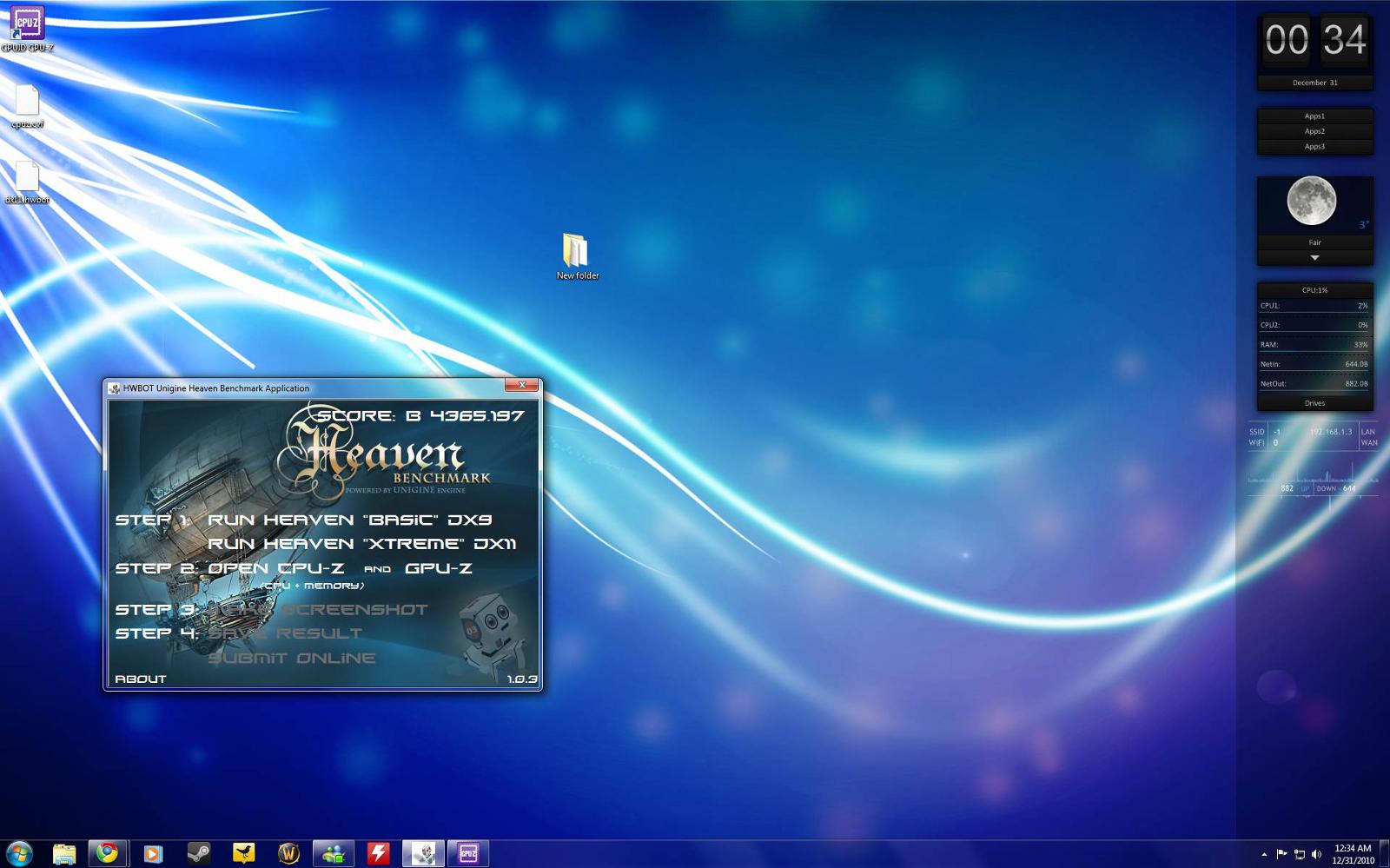Viewport: 1390px width, 868px height.
Task: Click the HWBOT robot mascot image
Action: [x=490, y=634]
